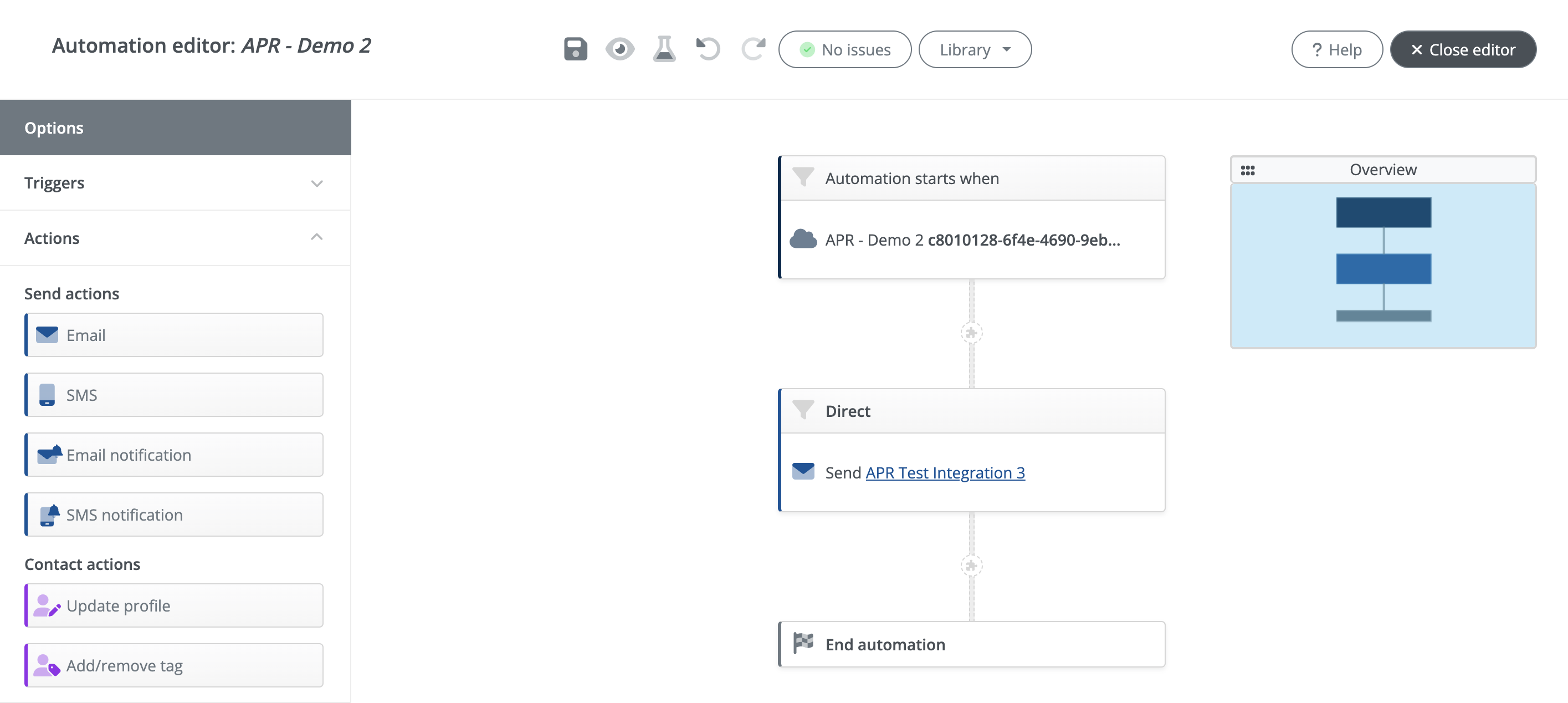
Task: Undo the last change
Action: 708,49
